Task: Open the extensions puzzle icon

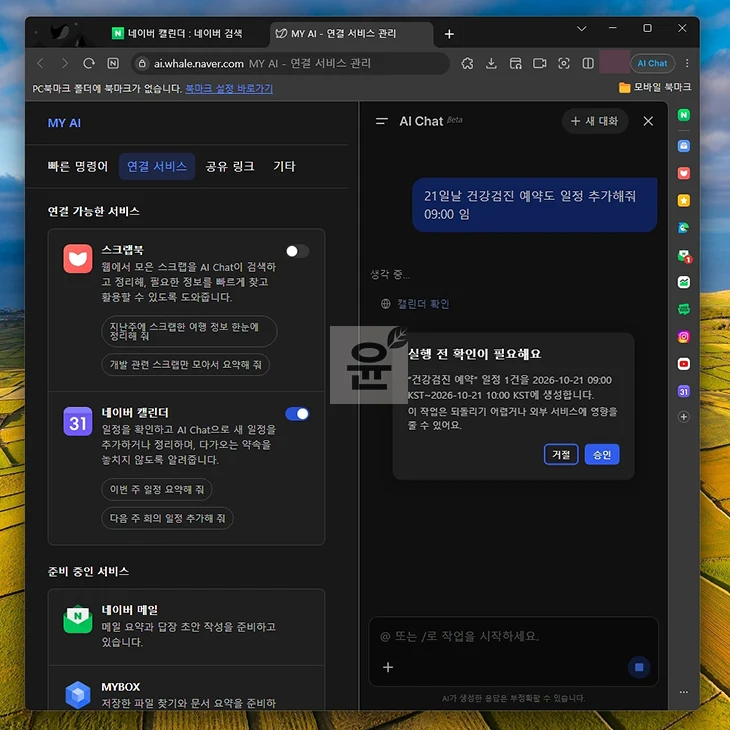Action: click(x=467, y=63)
